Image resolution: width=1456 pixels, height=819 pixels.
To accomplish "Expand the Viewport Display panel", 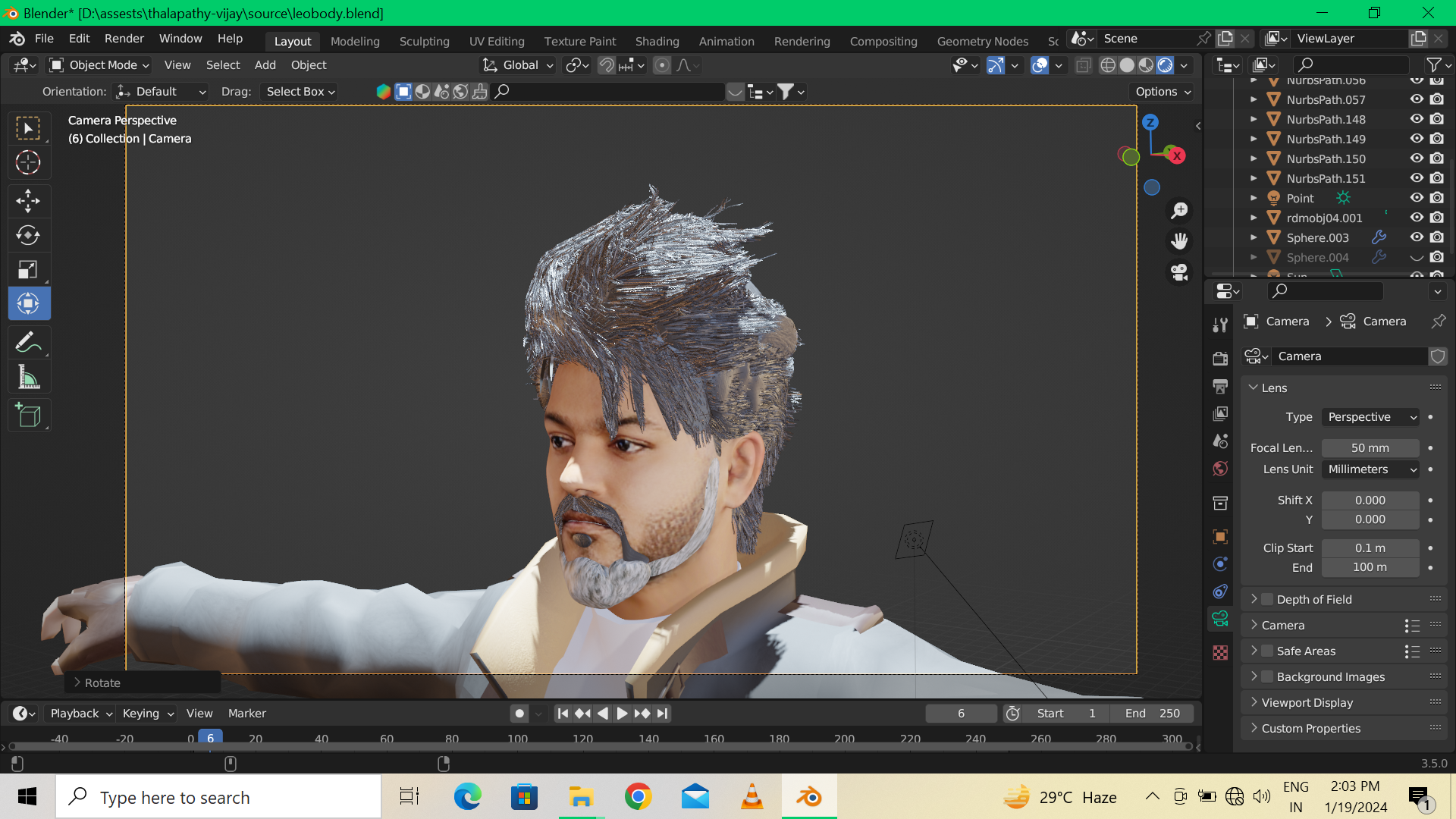I will tap(1307, 702).
